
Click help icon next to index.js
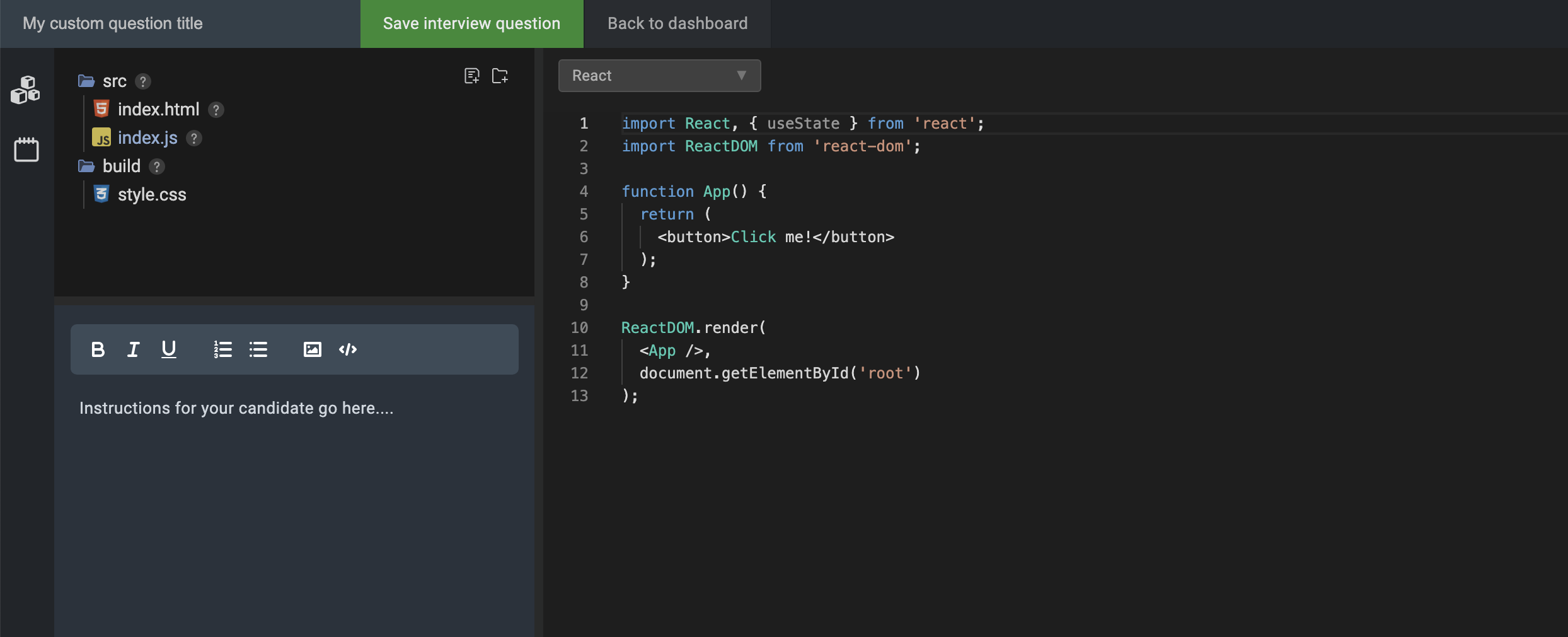tap(194, 138)
